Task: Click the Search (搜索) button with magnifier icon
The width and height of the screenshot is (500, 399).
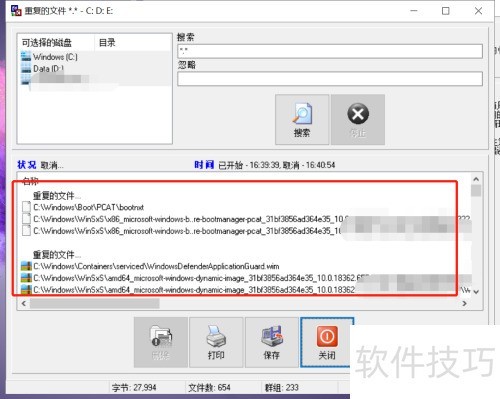Action: coord(302,120)
